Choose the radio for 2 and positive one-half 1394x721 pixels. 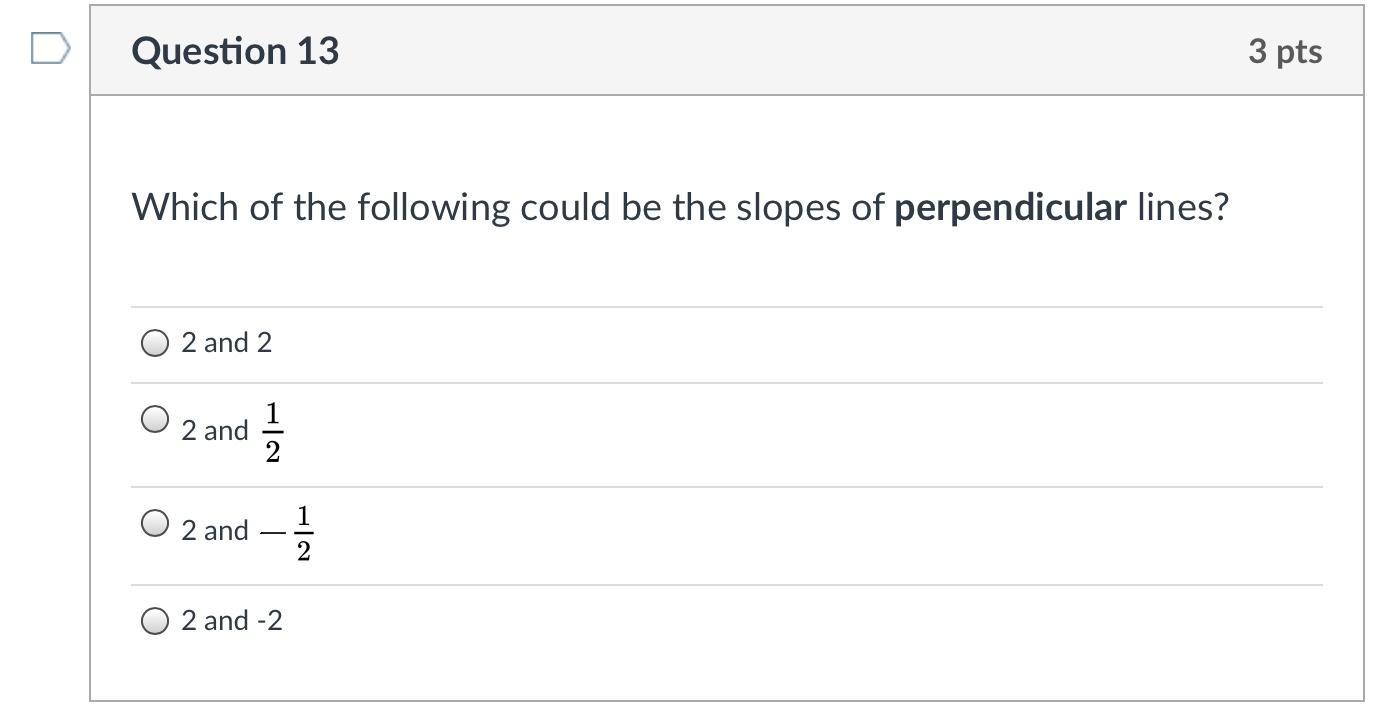[x=155, y=419]
